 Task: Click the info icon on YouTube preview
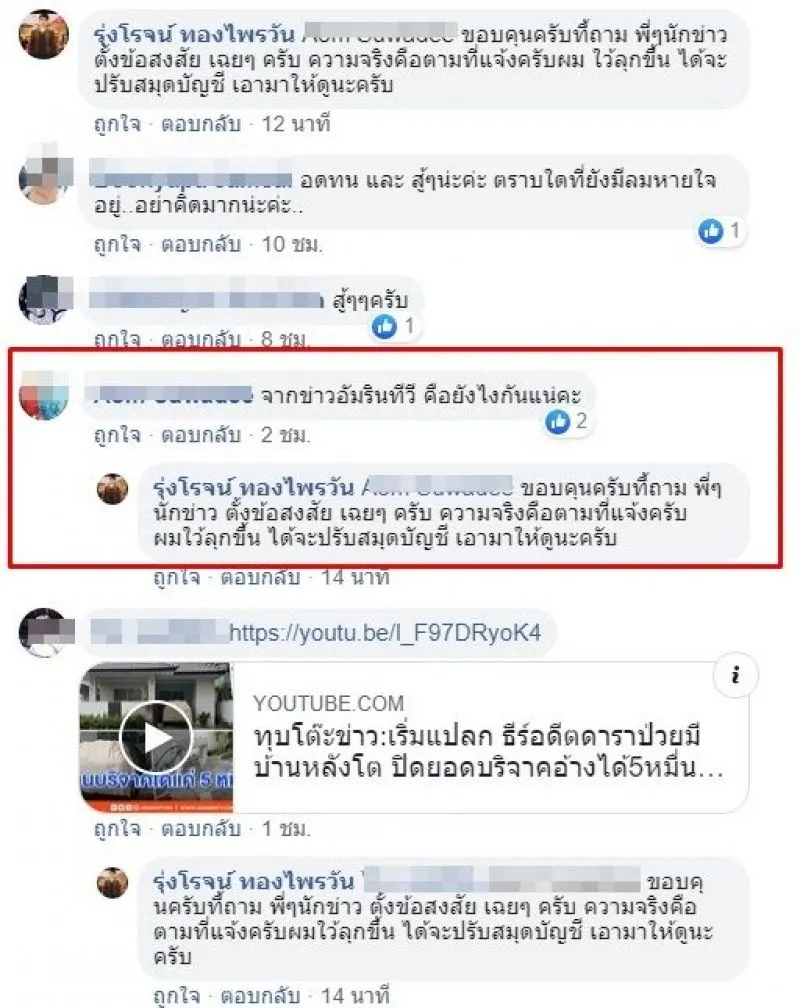(x=735, y=676)
